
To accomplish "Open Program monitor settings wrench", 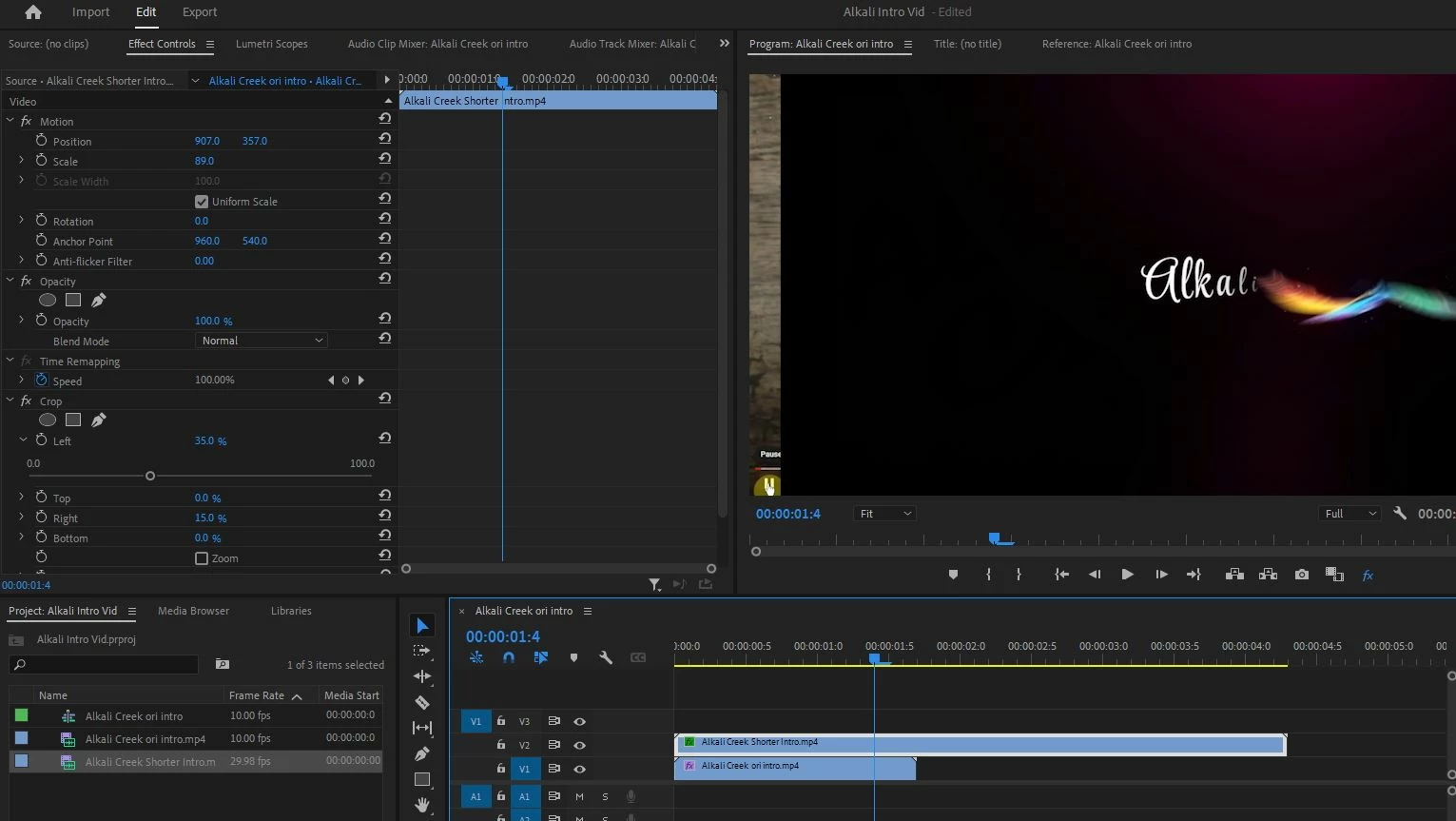I will point(1400,513).
